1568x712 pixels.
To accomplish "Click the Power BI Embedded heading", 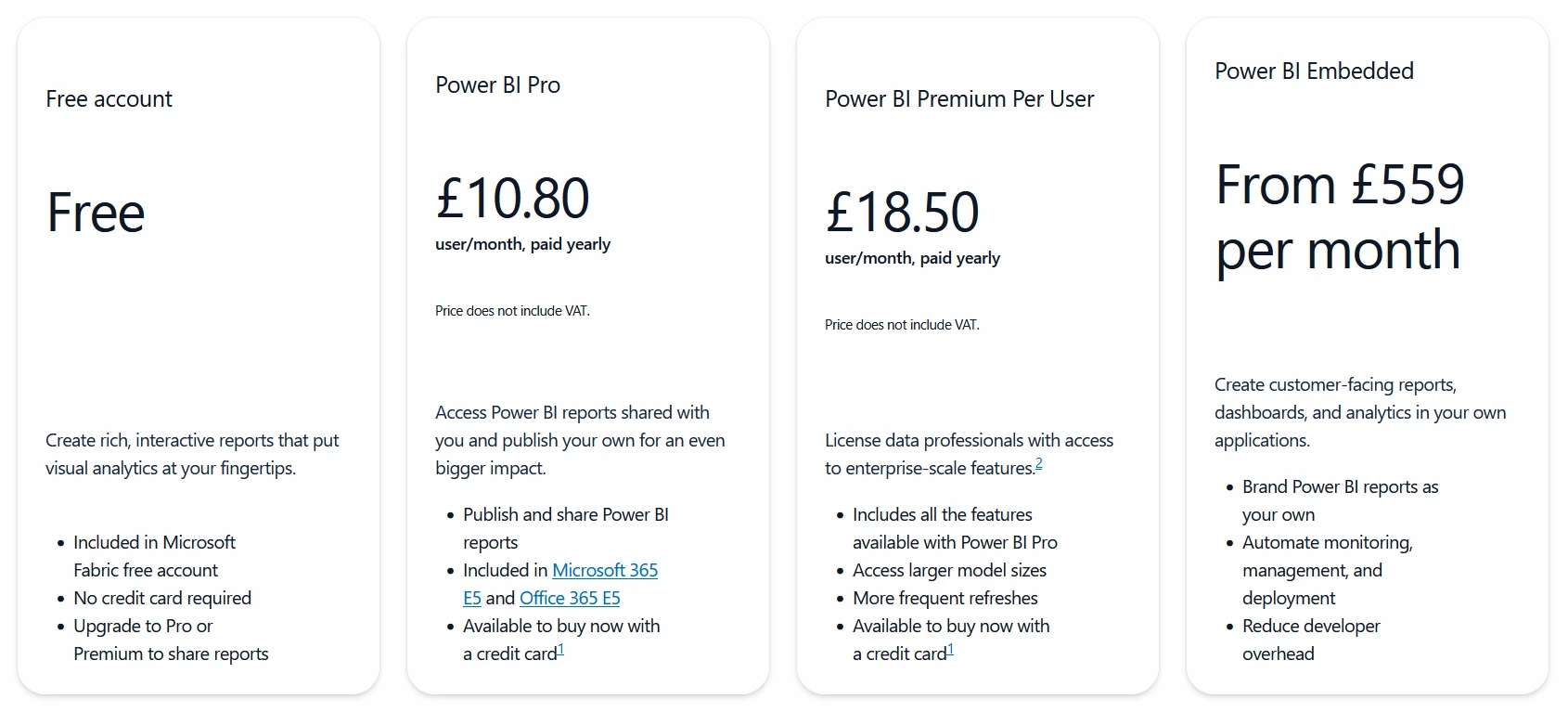I will click(1314, 71).
